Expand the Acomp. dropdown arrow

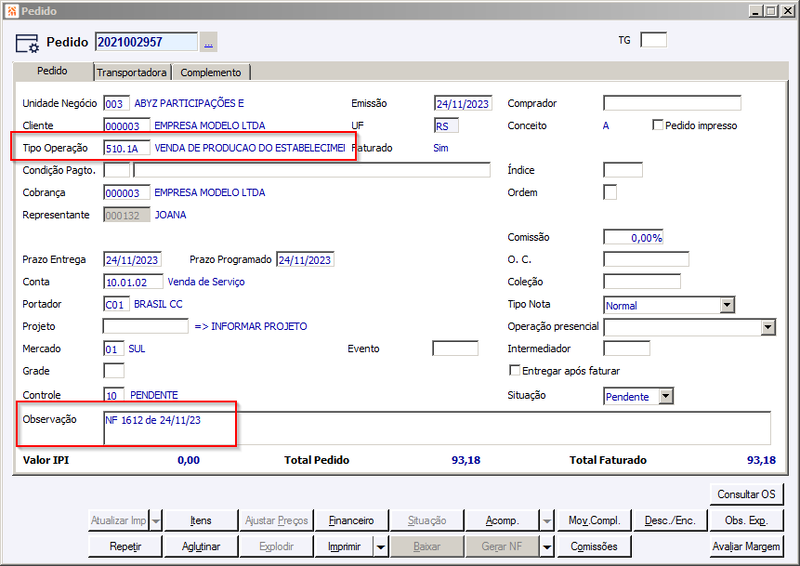(547, 521)
